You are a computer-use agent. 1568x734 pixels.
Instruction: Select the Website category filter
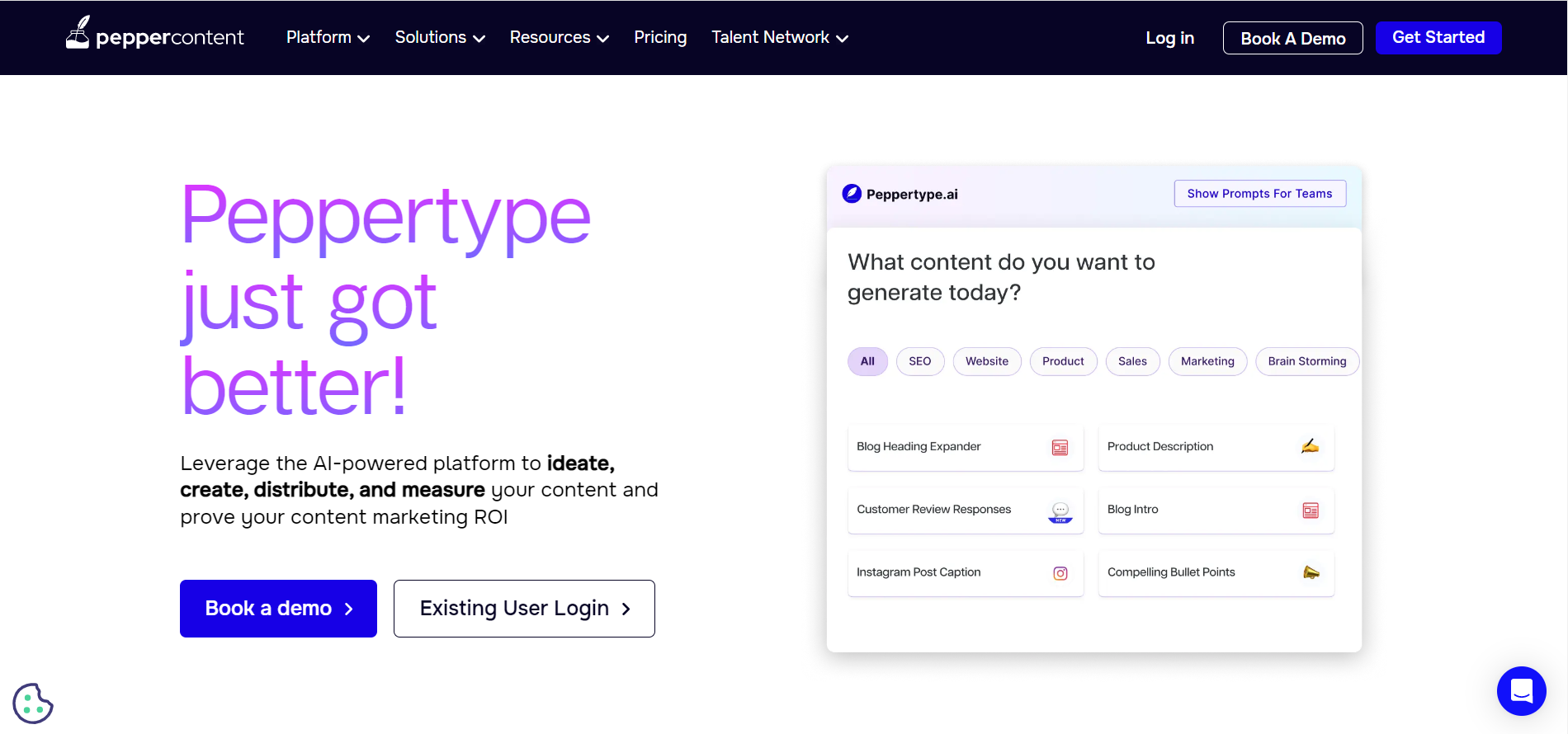pyautogui.click(x=987, y=361)
